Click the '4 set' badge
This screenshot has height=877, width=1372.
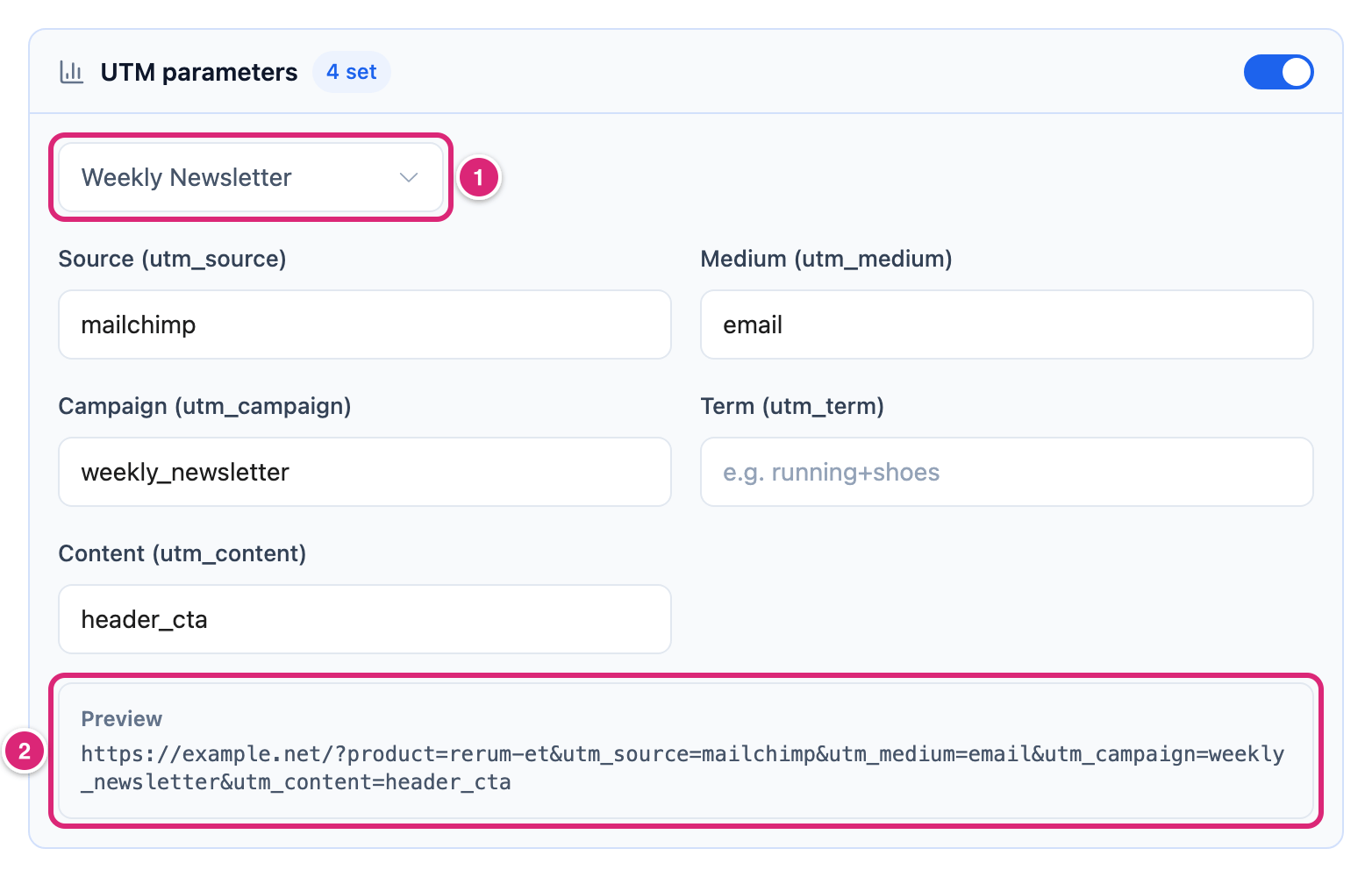(352, 72)
